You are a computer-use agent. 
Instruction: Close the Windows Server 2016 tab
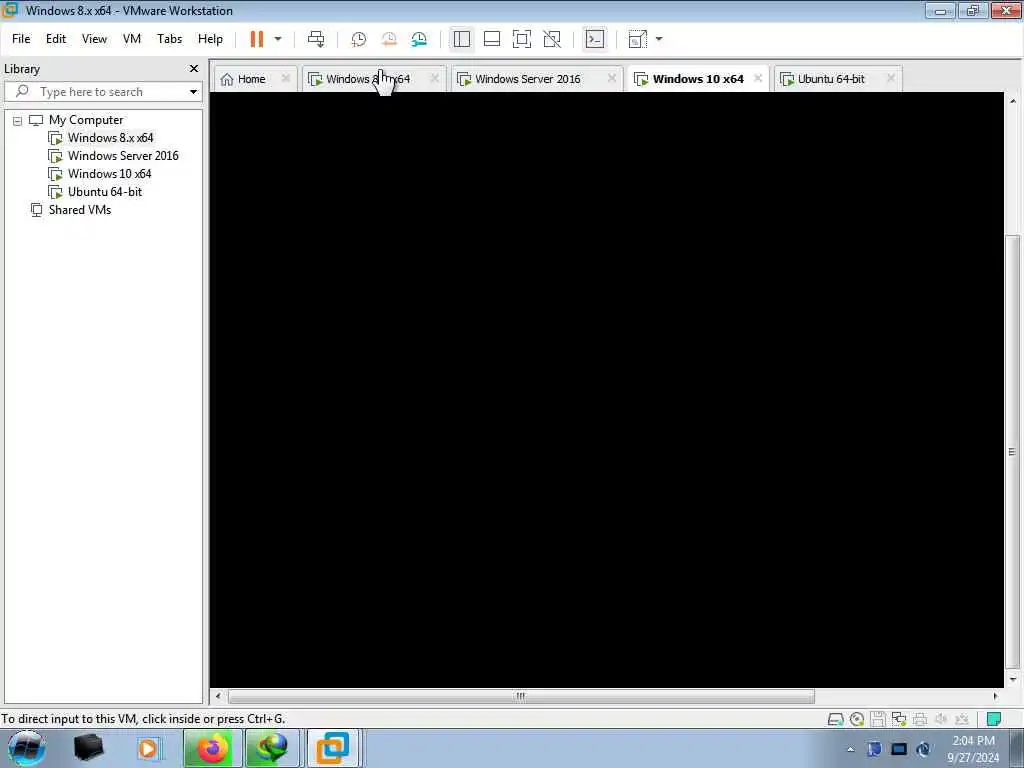tap(611, 78)
